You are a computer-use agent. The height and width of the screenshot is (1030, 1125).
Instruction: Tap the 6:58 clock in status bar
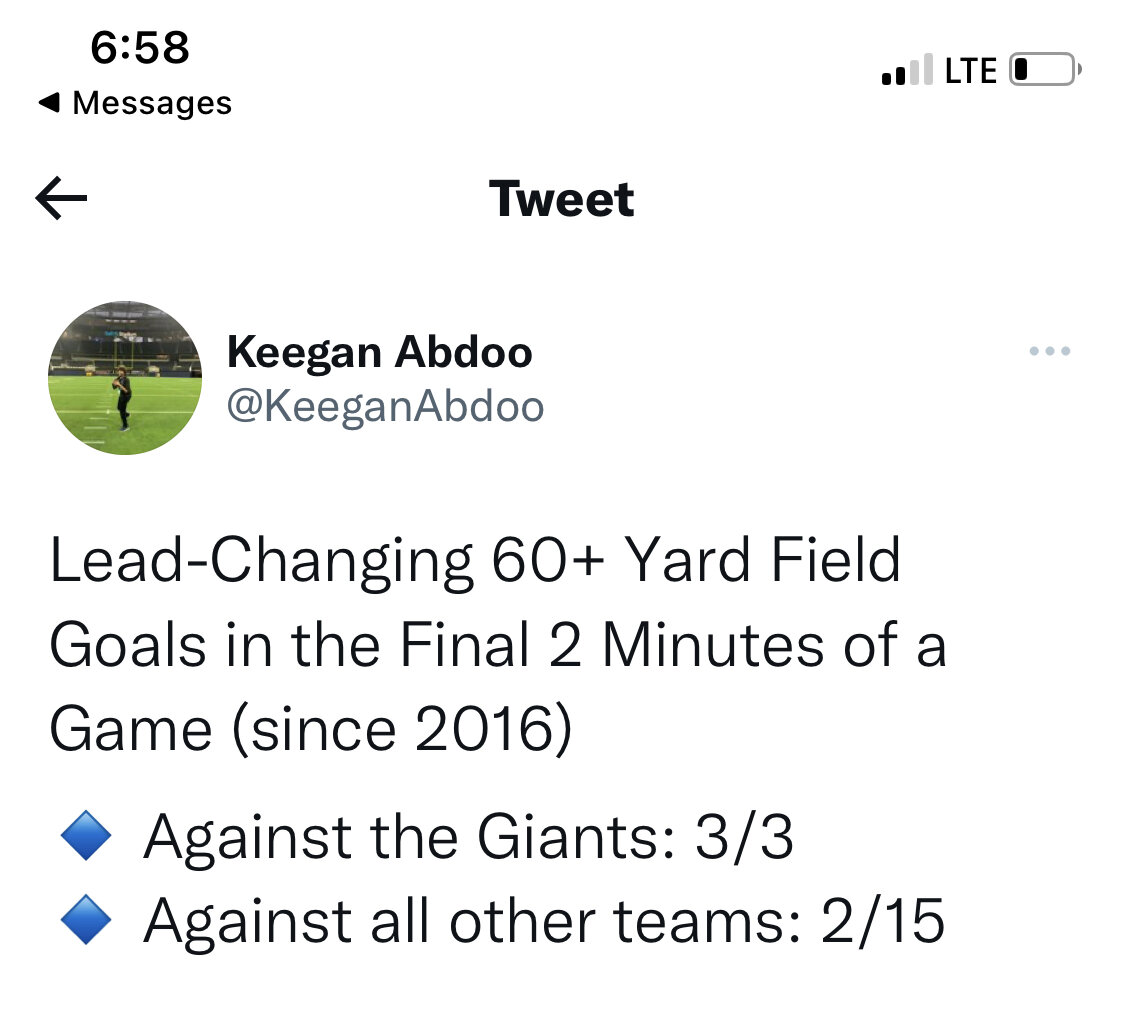click(140, 48)
